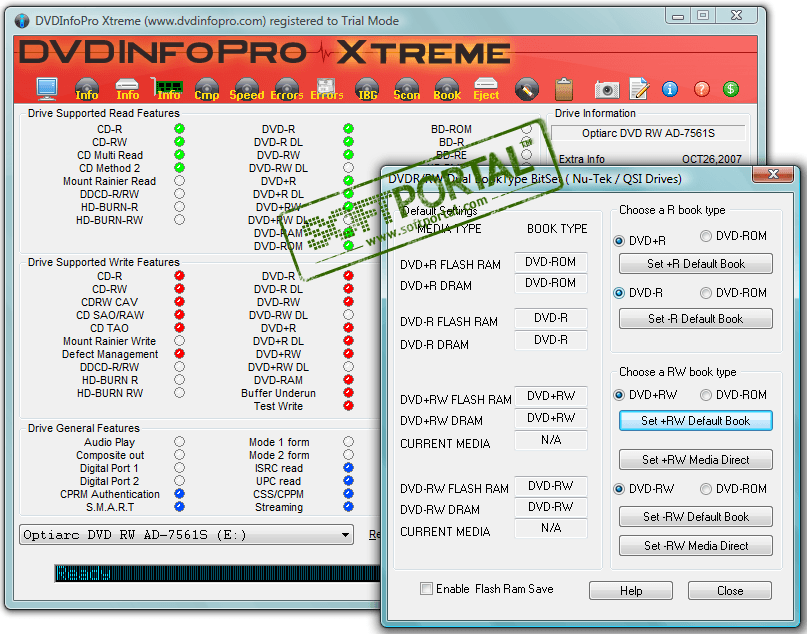This screenshot has width=807, height=634.
Task: Click the Defect Management label
Action: (x=110, y=354)
